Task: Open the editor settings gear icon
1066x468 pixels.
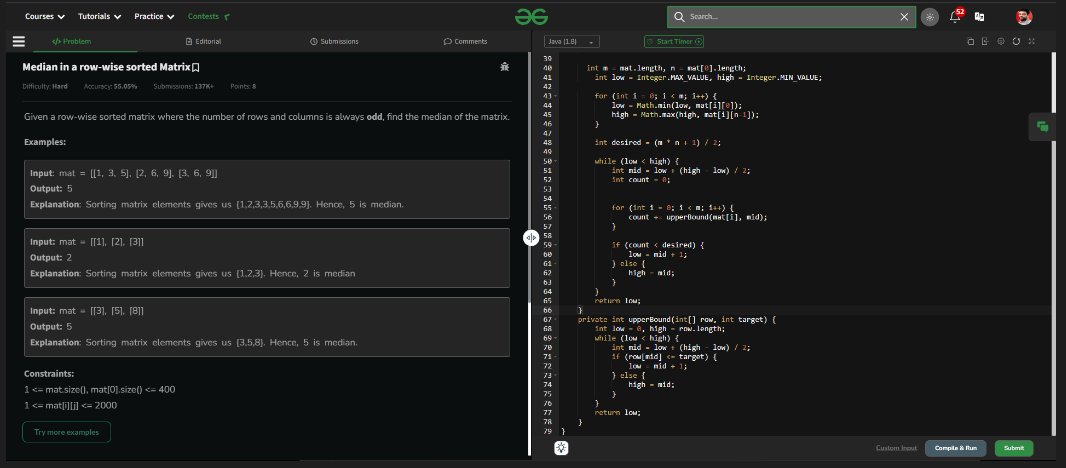Action: pyautogui.click(x=1001, y=41)
